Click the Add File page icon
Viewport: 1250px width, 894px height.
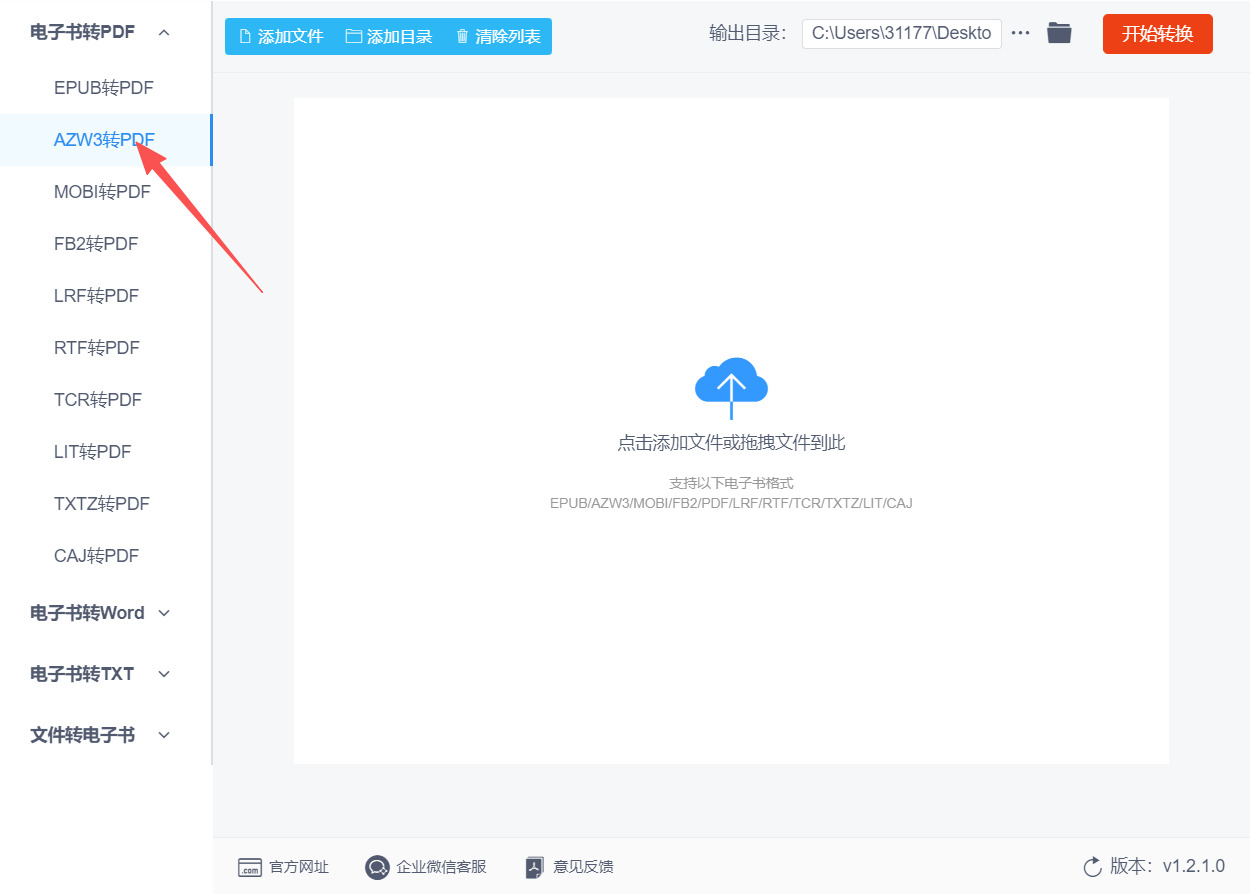click(245, 37)
